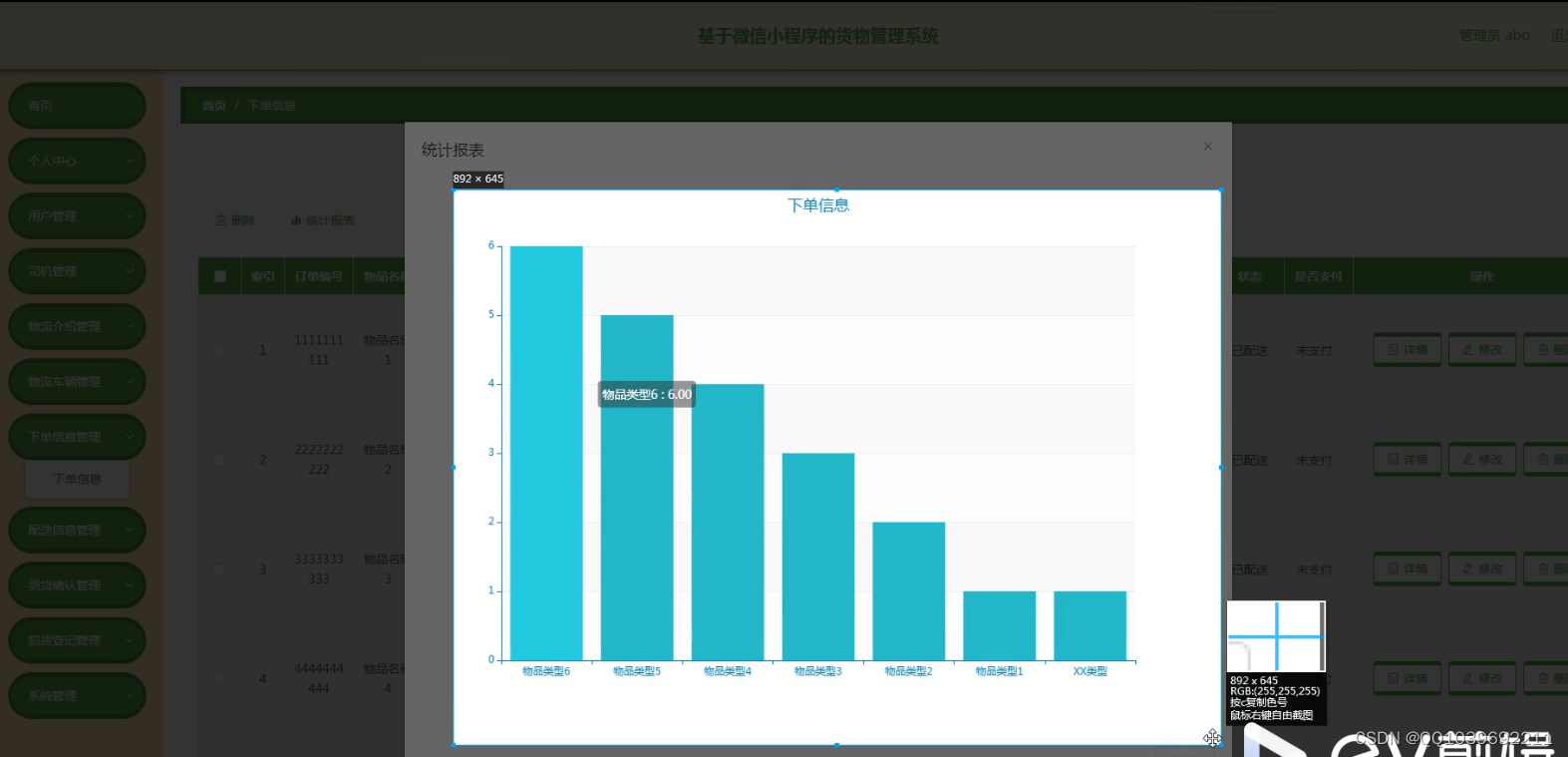Viewport: 1568px width, 757px height.
Task: Collapse the 下单信息管理 sidebar menu
Action: click(77, 437)
